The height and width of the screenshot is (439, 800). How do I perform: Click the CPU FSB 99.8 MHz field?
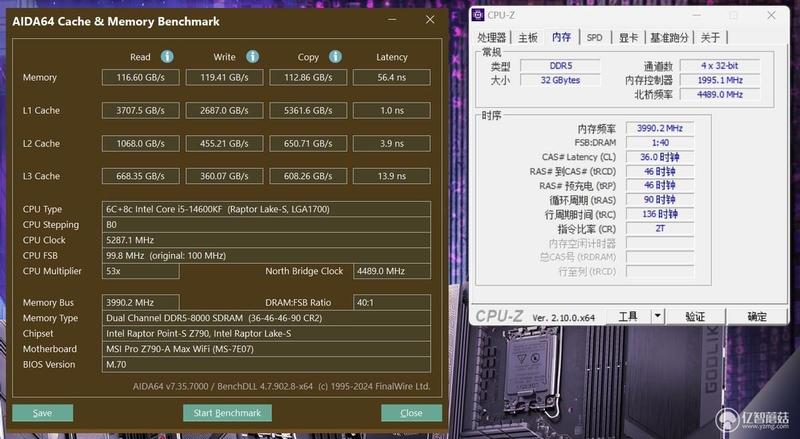pos(266,256)
